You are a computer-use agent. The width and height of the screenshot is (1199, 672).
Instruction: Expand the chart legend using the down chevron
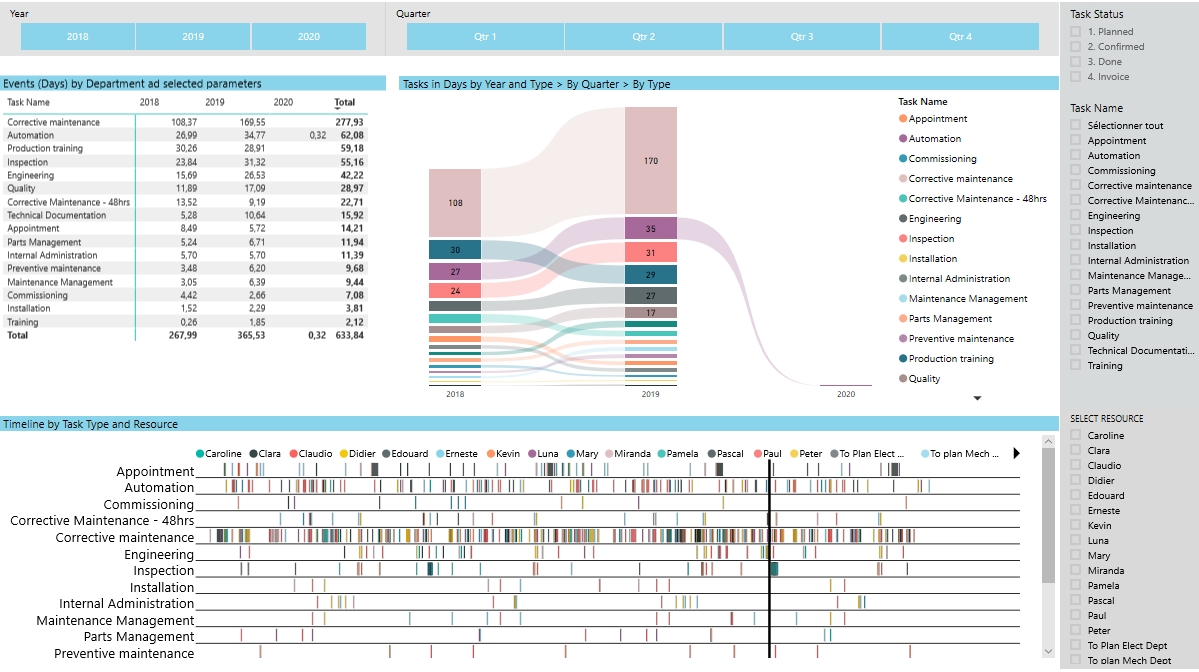[x=977, y=399]
